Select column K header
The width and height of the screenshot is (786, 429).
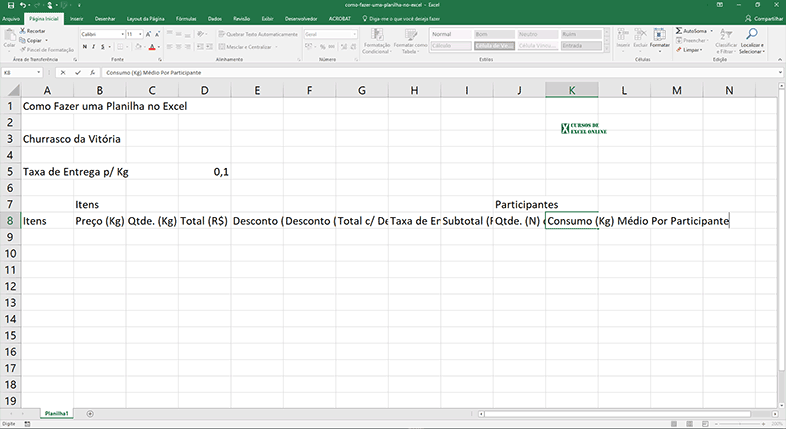(571, 90)
